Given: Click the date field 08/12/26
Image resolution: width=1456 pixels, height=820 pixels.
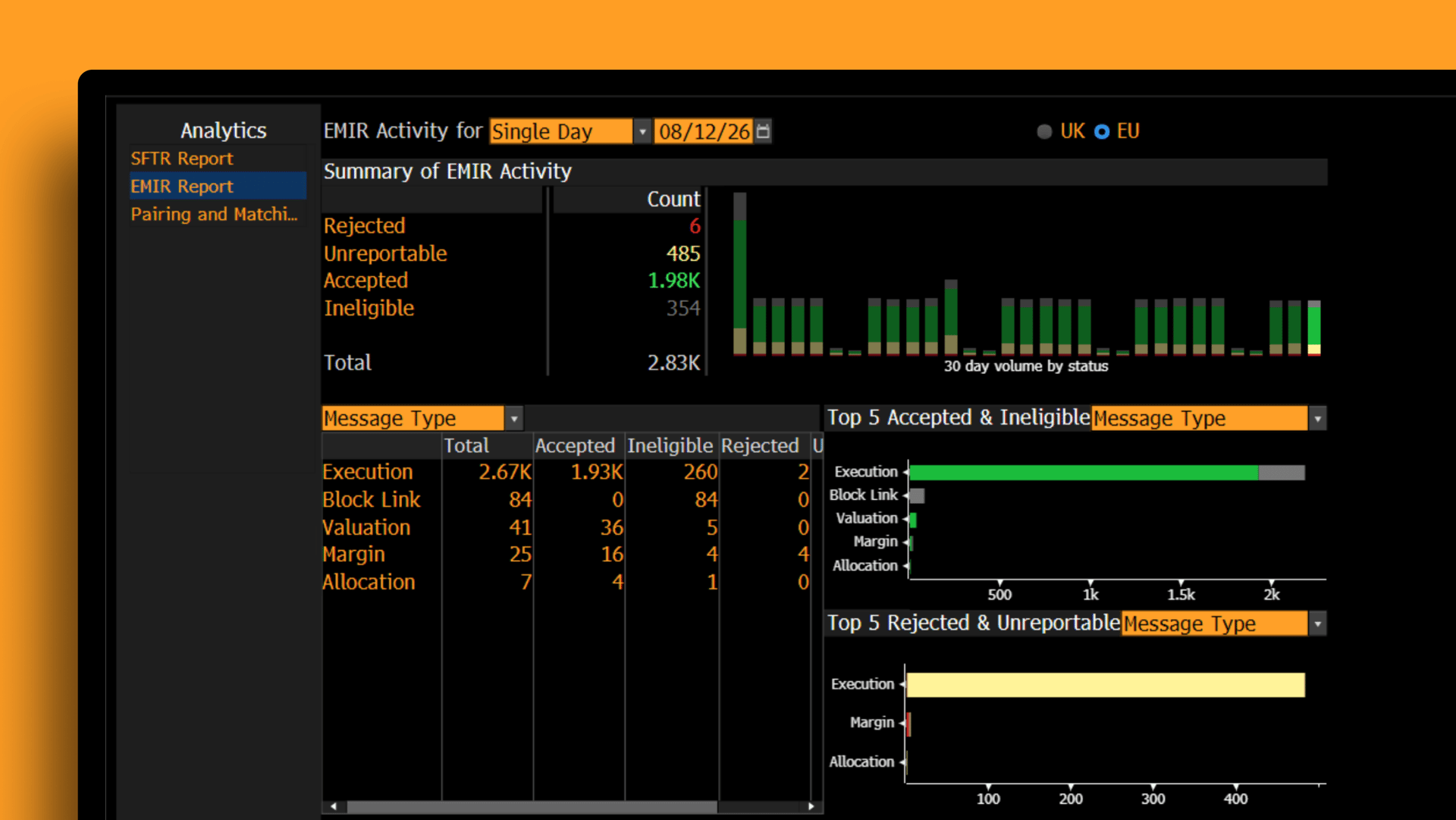Looking at the screenshot, I should pyautogui.click(x=704, y=131).
